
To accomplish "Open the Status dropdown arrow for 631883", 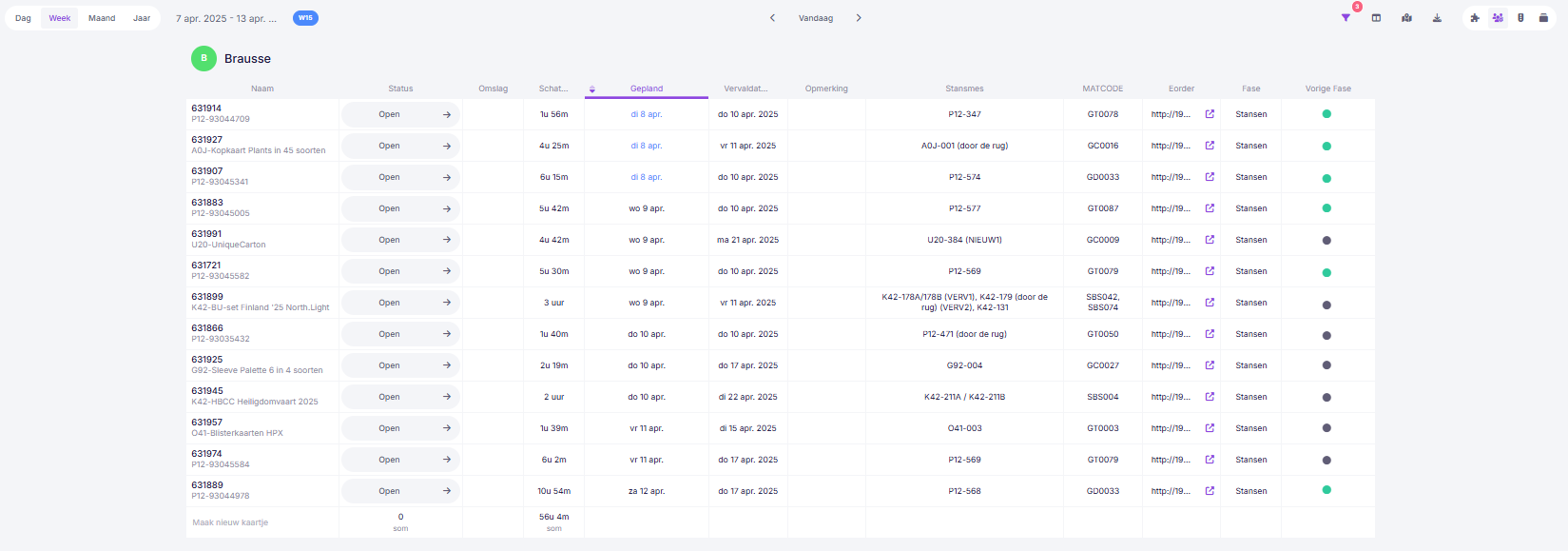I will coord(447,208).
